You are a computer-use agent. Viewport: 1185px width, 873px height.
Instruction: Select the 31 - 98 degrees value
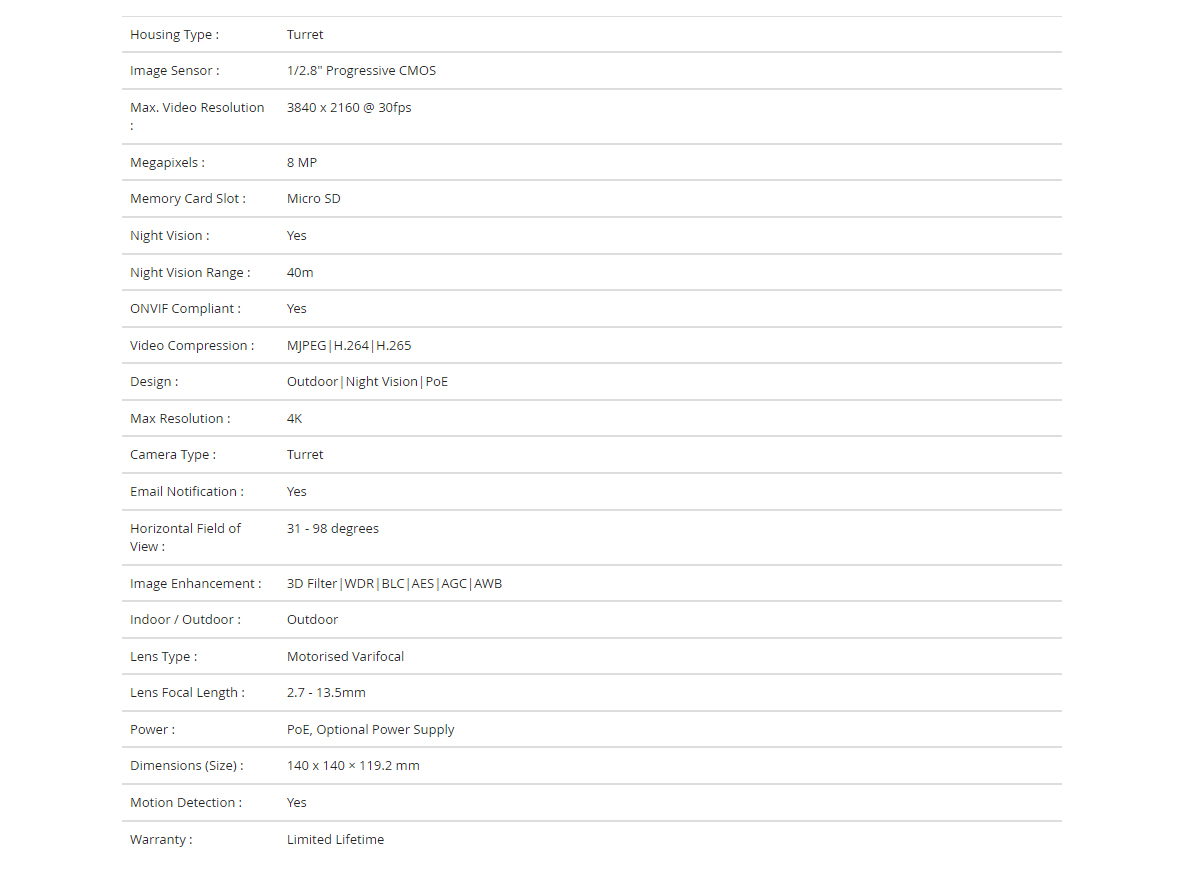333,528
